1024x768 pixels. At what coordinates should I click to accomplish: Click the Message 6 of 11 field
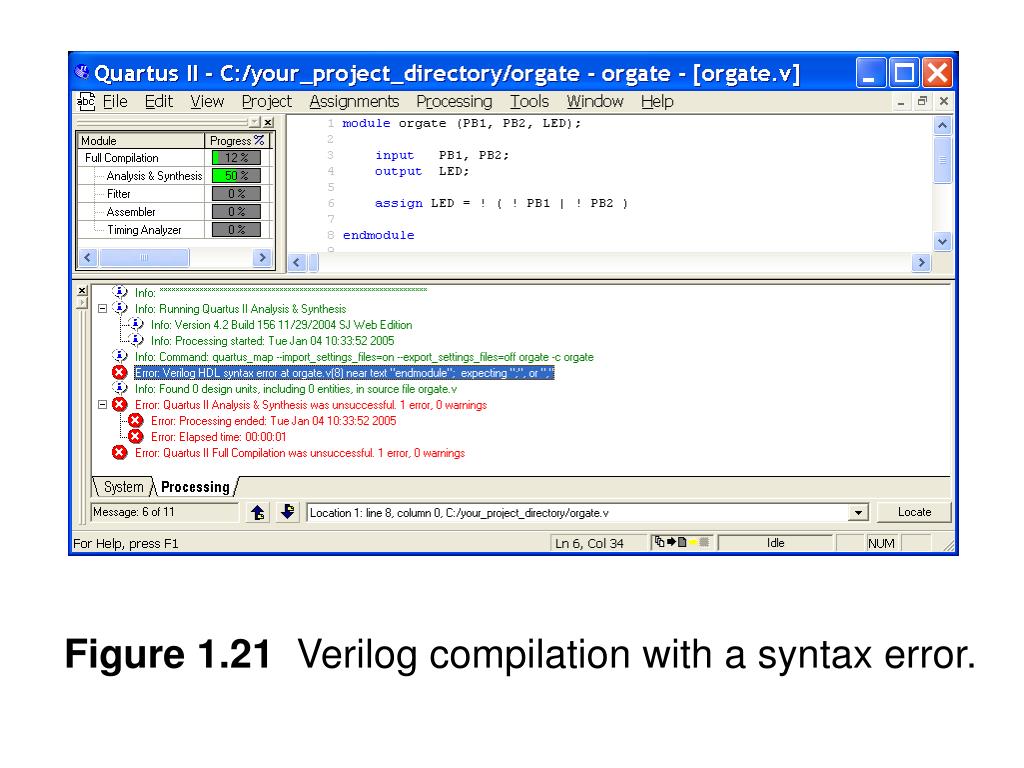[x=165, y=512]
